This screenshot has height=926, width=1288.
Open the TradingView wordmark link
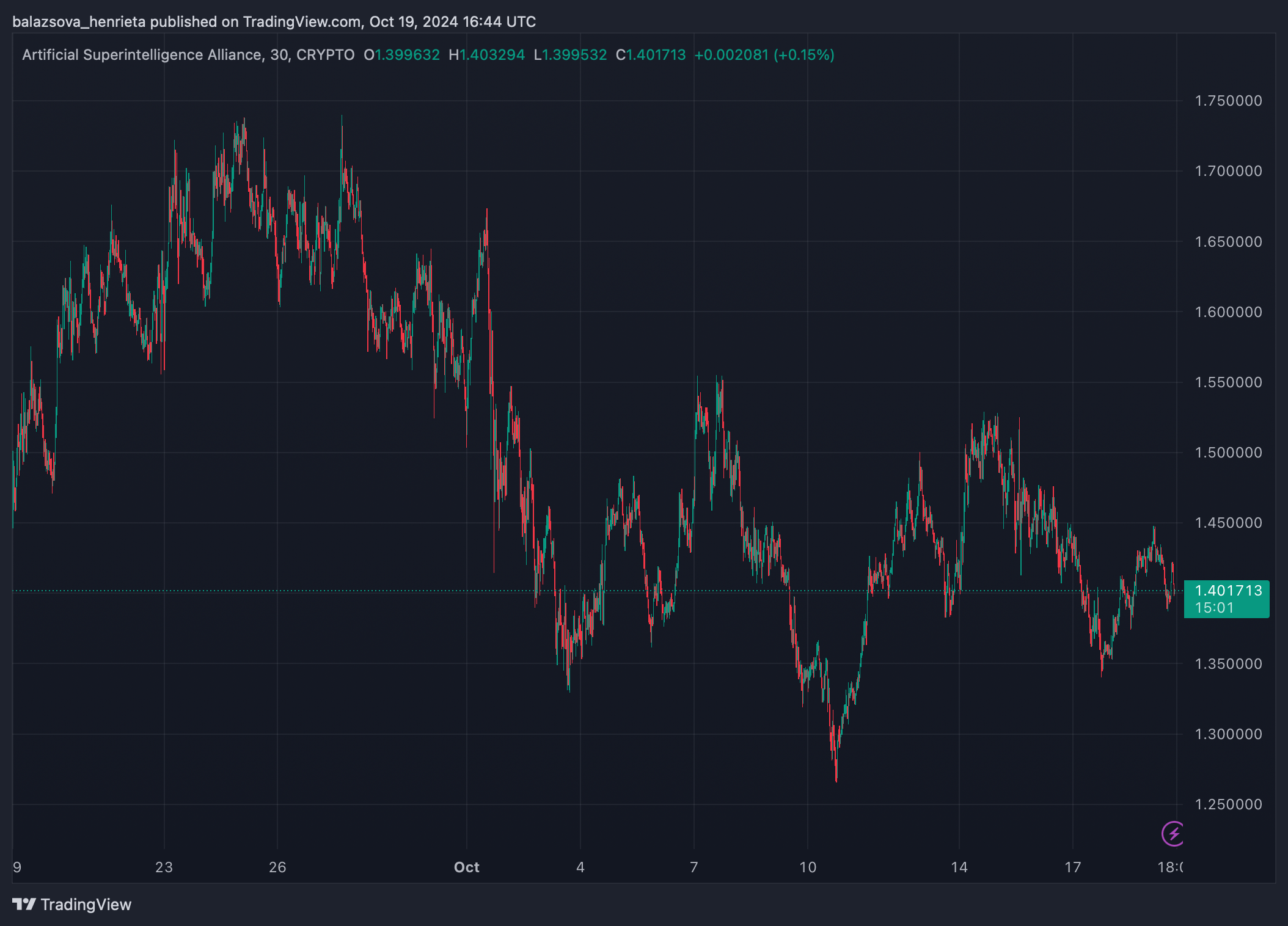86,905
